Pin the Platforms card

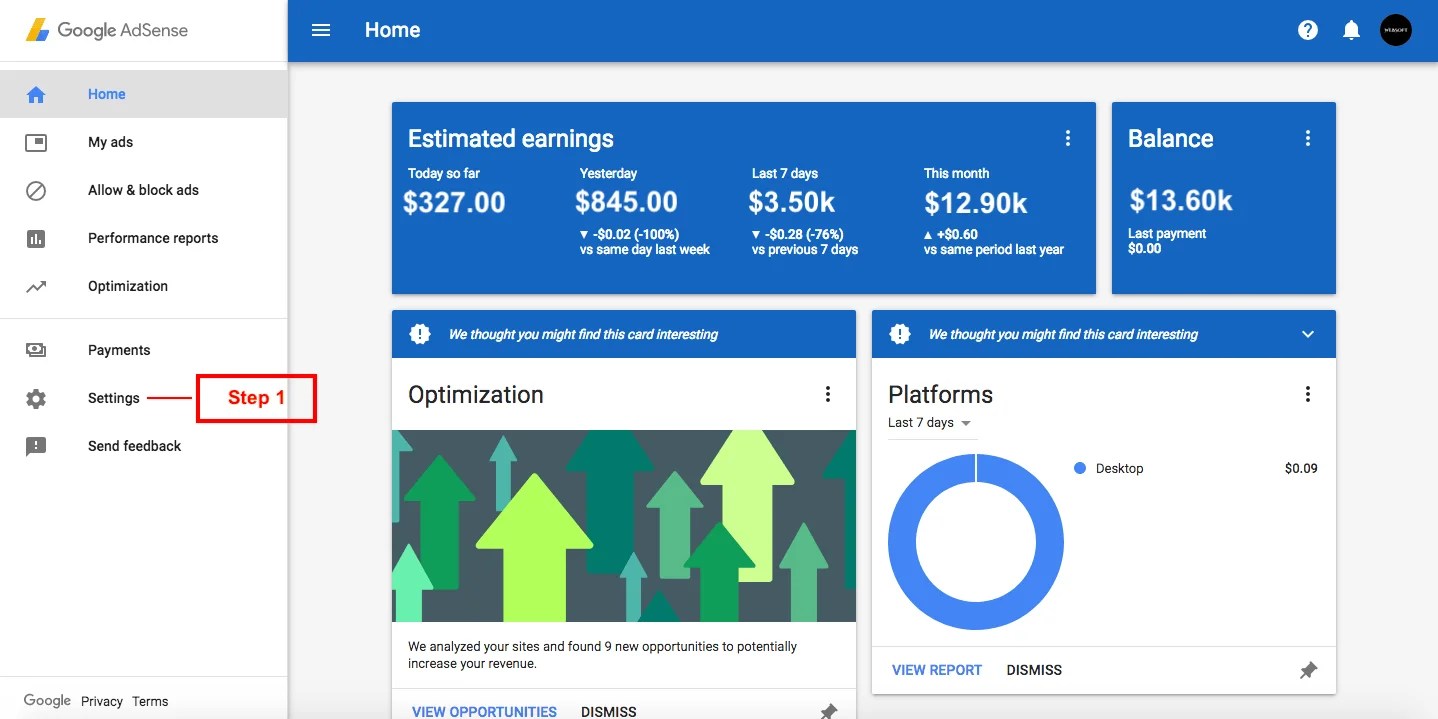pyautogui.click(x=1308, y=670)
